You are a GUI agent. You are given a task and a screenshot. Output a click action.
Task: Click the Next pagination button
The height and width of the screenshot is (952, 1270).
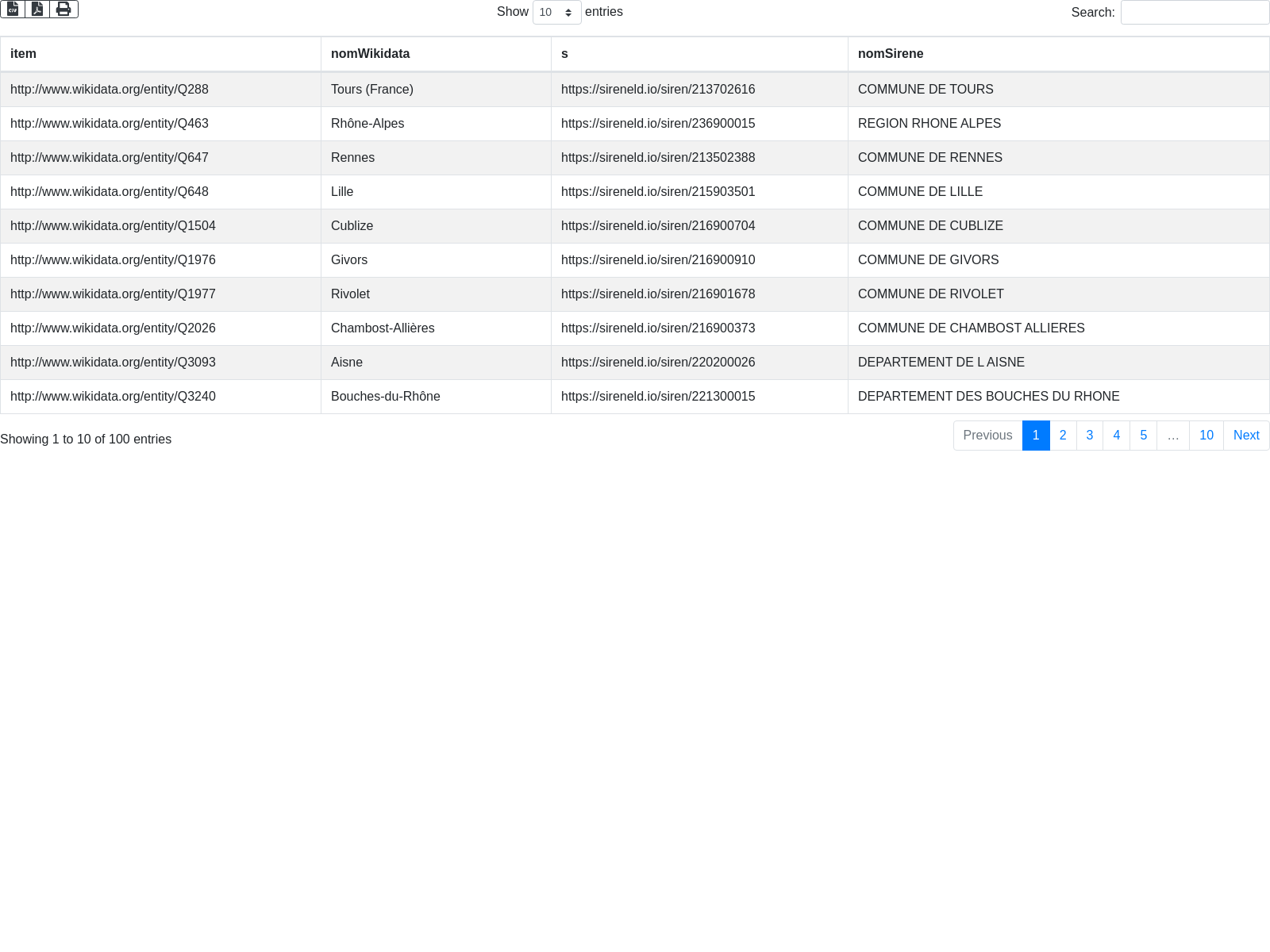[1246, 436]
